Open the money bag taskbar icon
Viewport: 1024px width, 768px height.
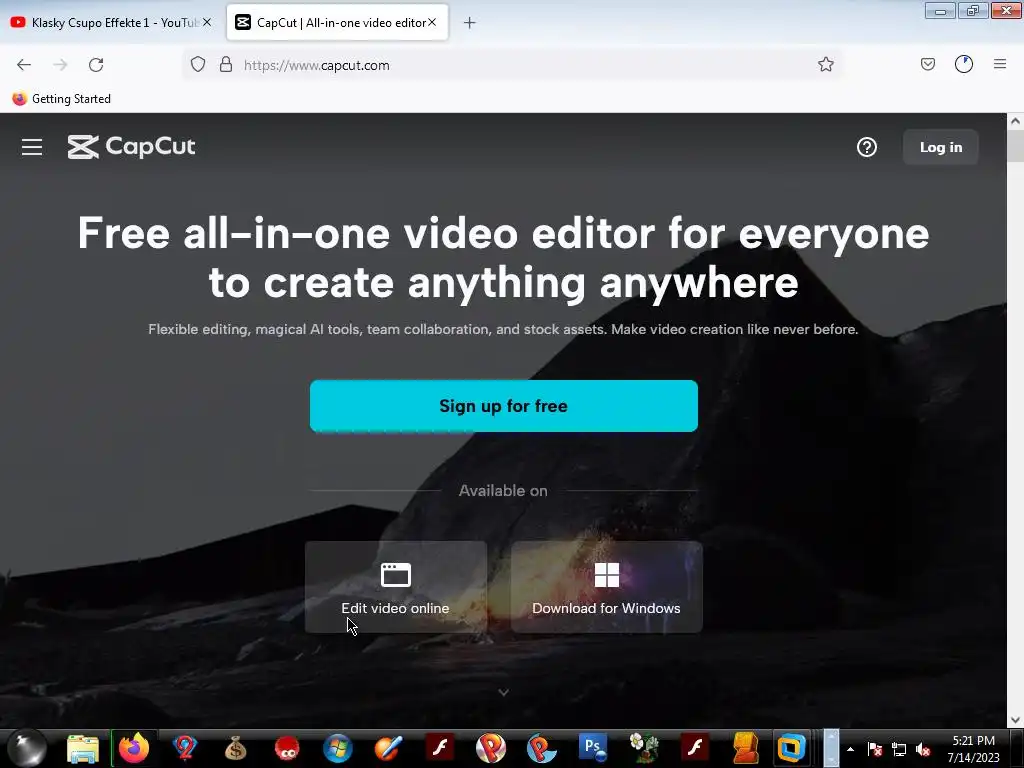236,748
